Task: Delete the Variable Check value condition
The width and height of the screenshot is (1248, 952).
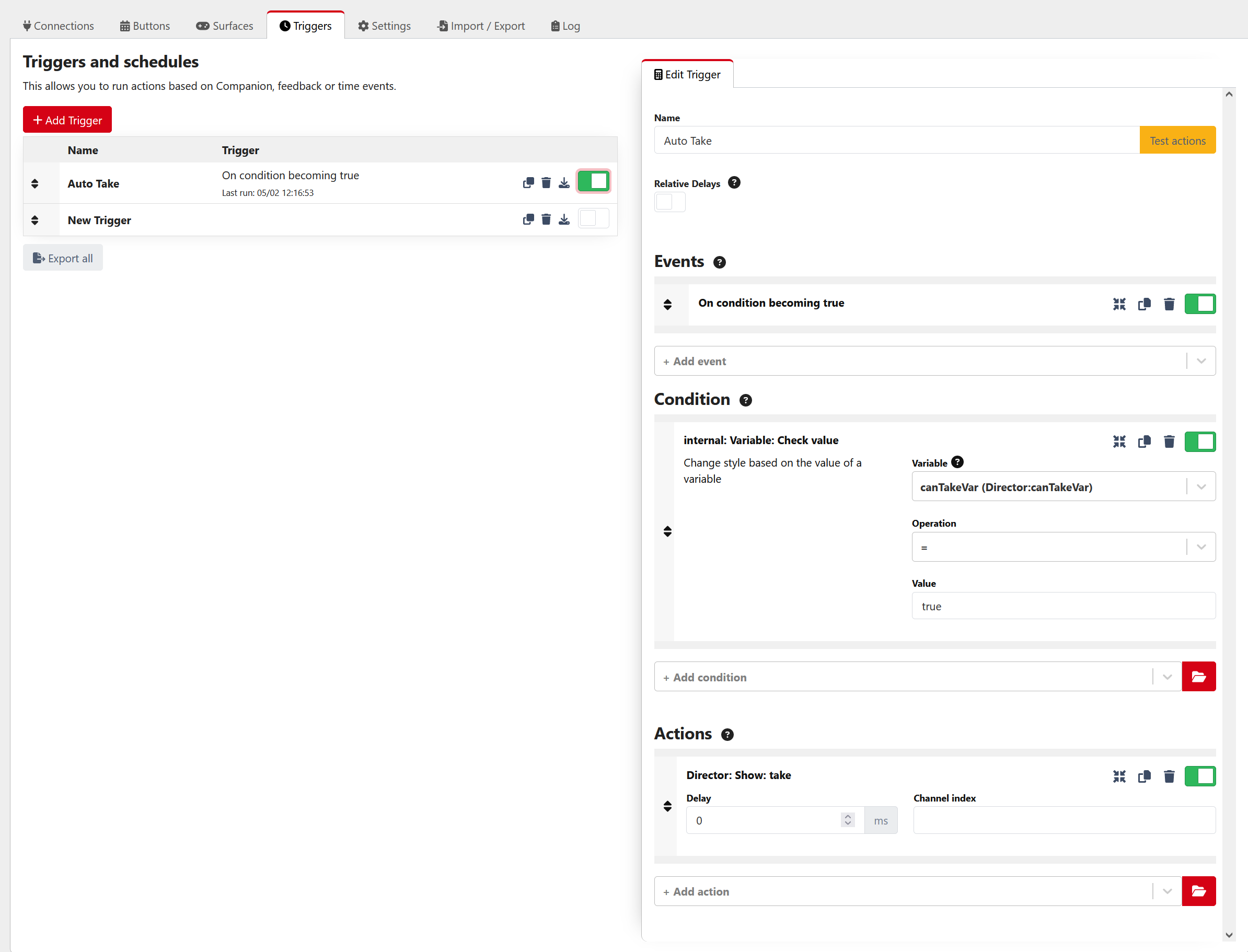Action: (x=1169, y=442)
